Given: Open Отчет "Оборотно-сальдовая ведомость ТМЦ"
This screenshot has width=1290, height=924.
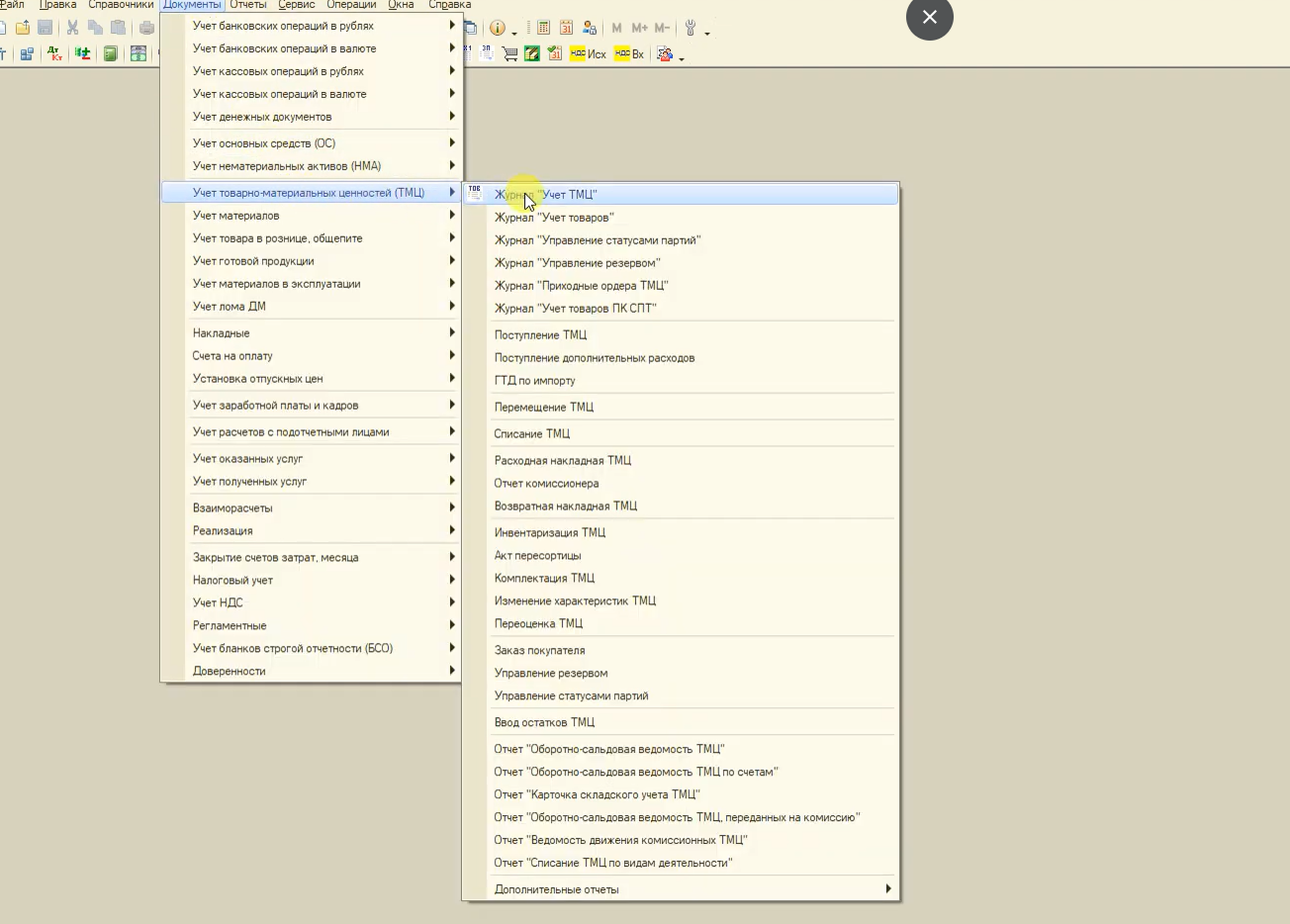Looking at the screenshot, I should pyautogui.click(x=681, y=750).
